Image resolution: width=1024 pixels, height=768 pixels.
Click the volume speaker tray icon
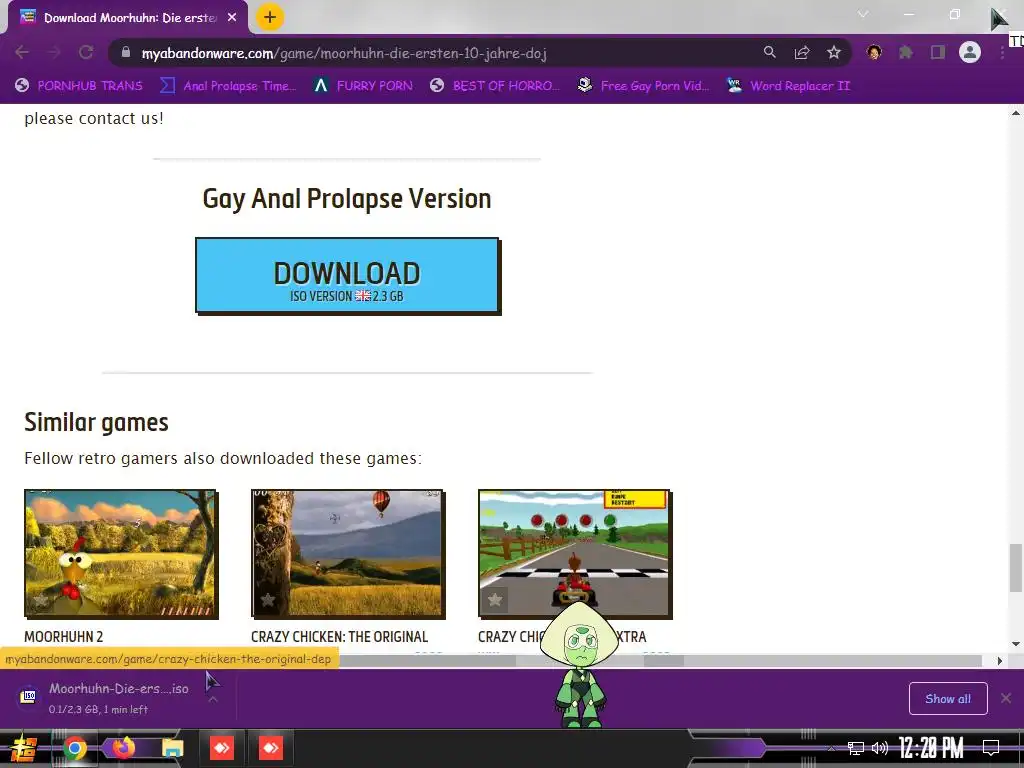(x=880, y=748)
